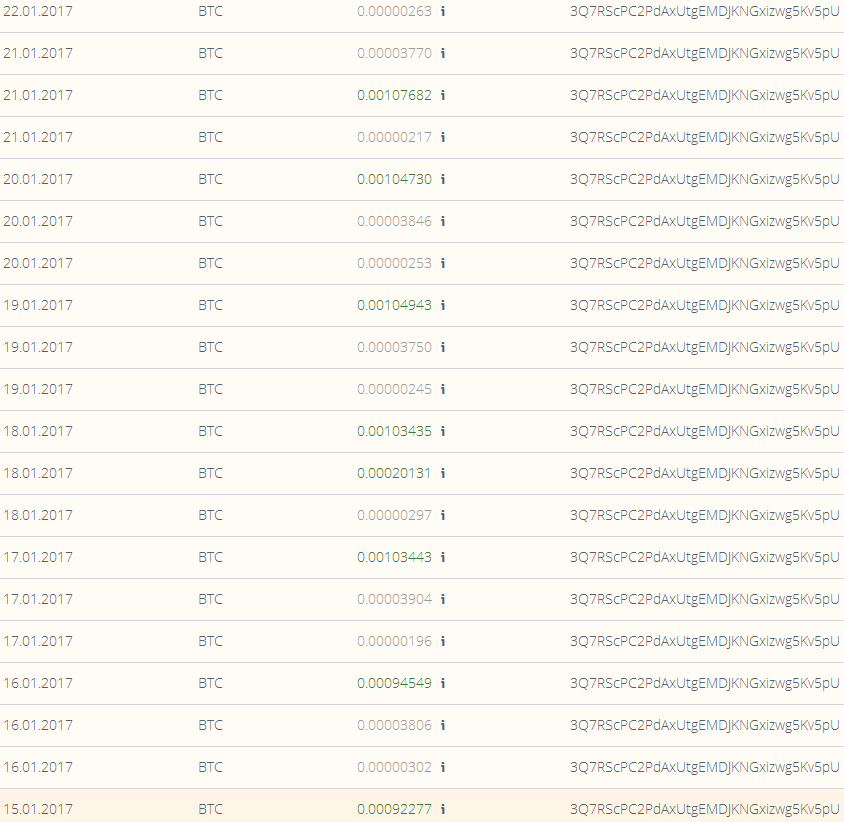This screenshot has width=844, height=822.
Task: Select amount 0.00000196
Action: coord(395,641)
